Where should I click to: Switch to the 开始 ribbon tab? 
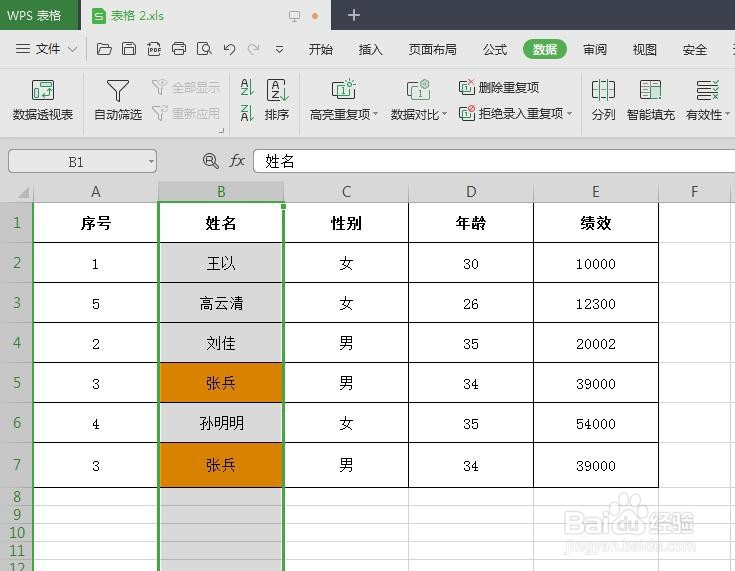coord(321,49)
